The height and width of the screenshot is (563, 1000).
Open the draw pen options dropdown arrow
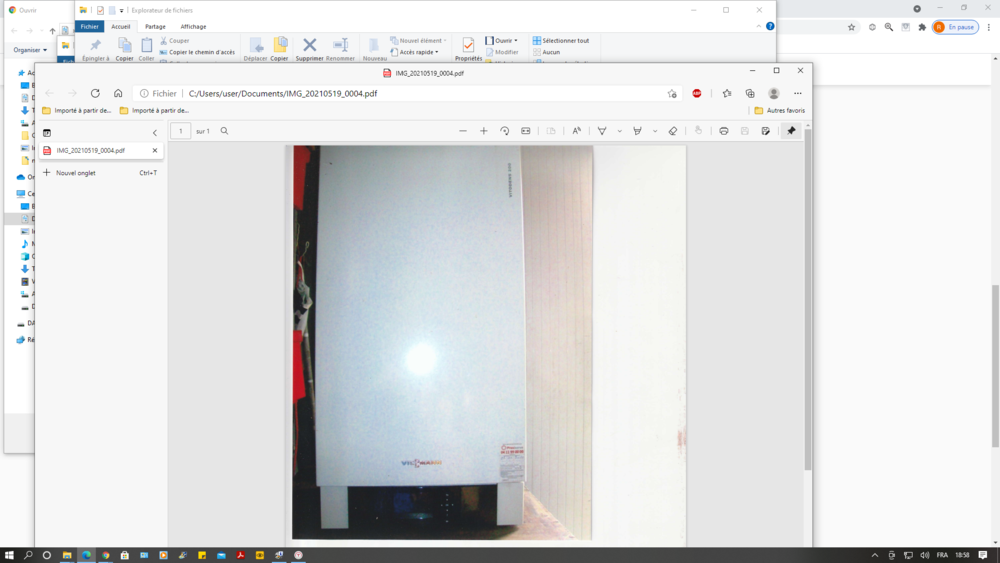[619, 131]
